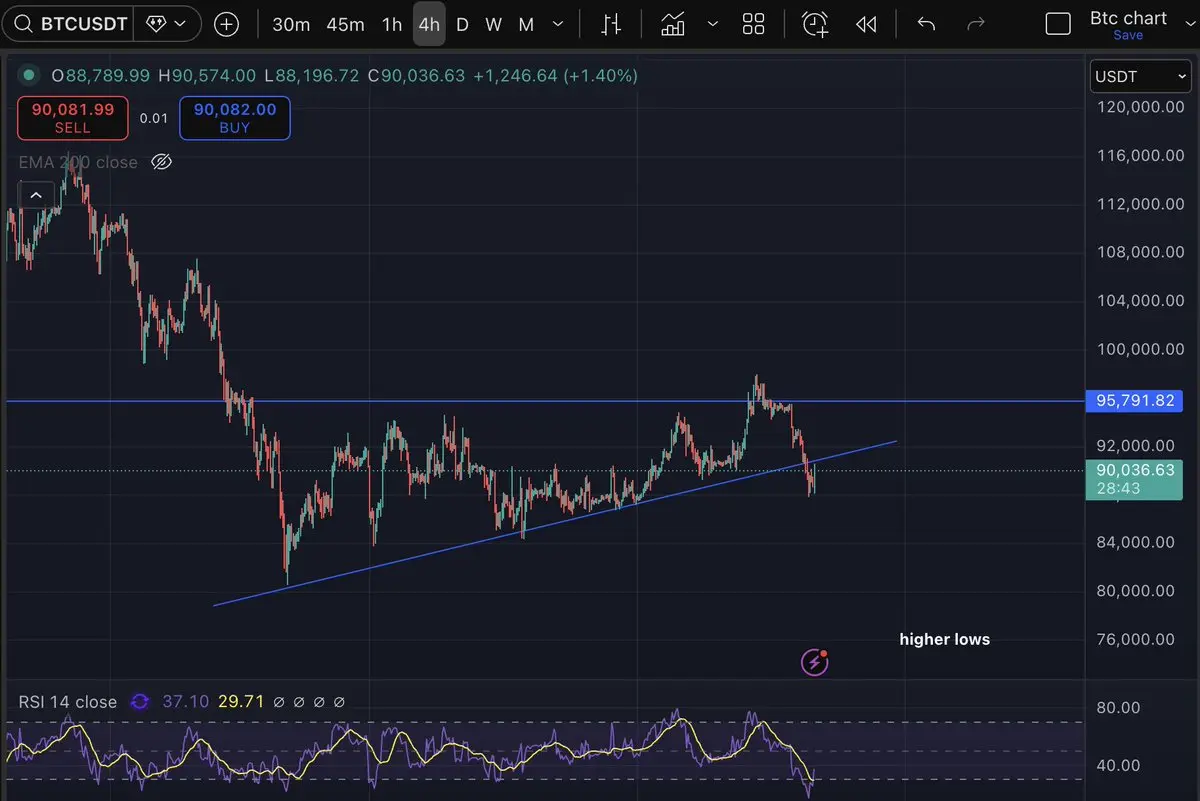Viewport: 1200px width, 801px height.
Task: Click the 76,000.00 price axis label
Action: pos(1135,639)
